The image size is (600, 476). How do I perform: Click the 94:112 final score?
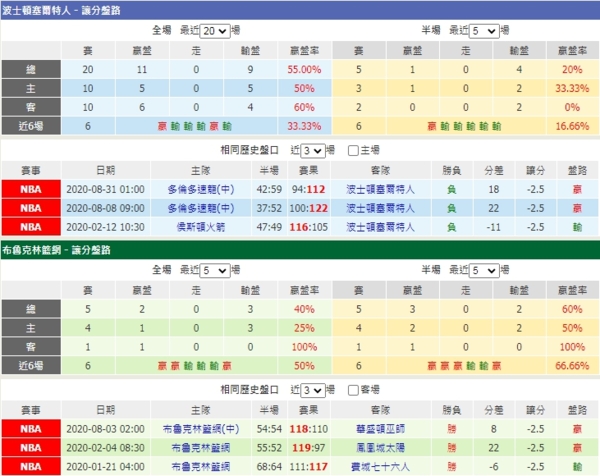click(x=308, y=189)
